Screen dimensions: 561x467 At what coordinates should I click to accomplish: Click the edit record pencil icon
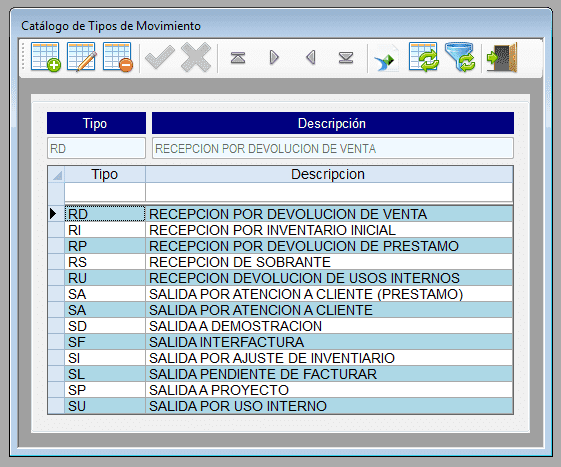[82, 57]
